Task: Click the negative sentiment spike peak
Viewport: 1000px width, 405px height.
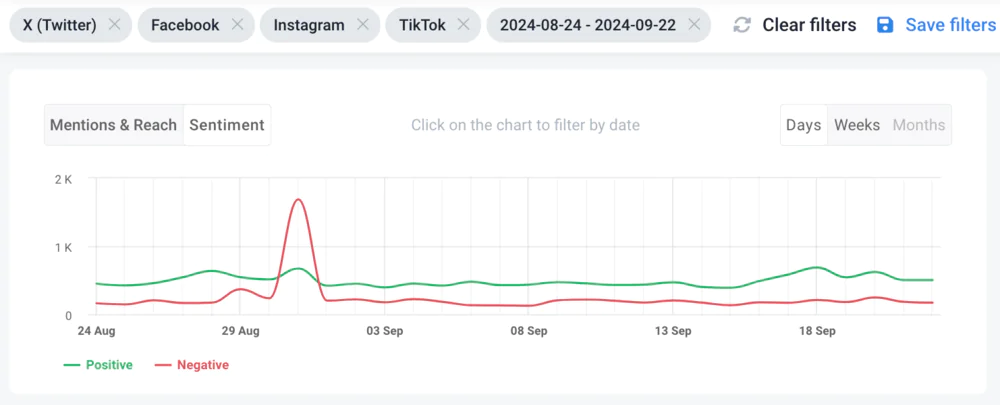Action: click(298, 200)
